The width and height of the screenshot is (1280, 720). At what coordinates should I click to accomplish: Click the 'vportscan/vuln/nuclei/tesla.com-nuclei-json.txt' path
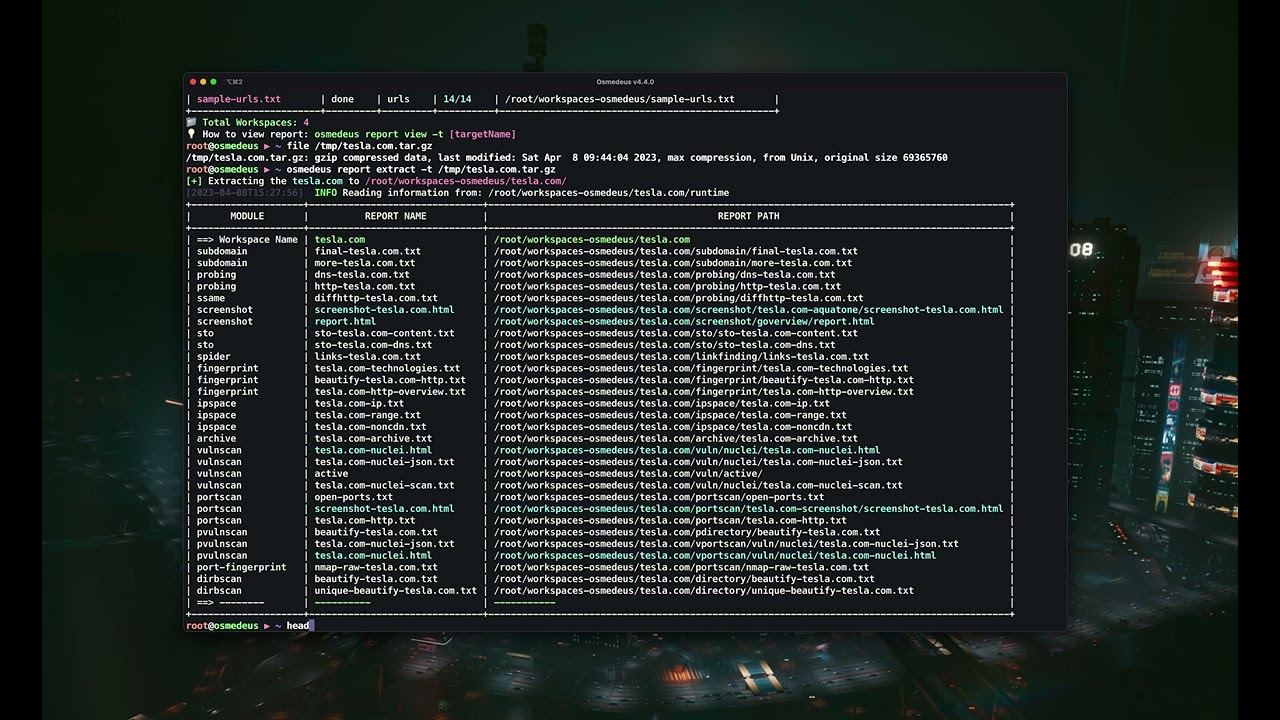point(726,544)
